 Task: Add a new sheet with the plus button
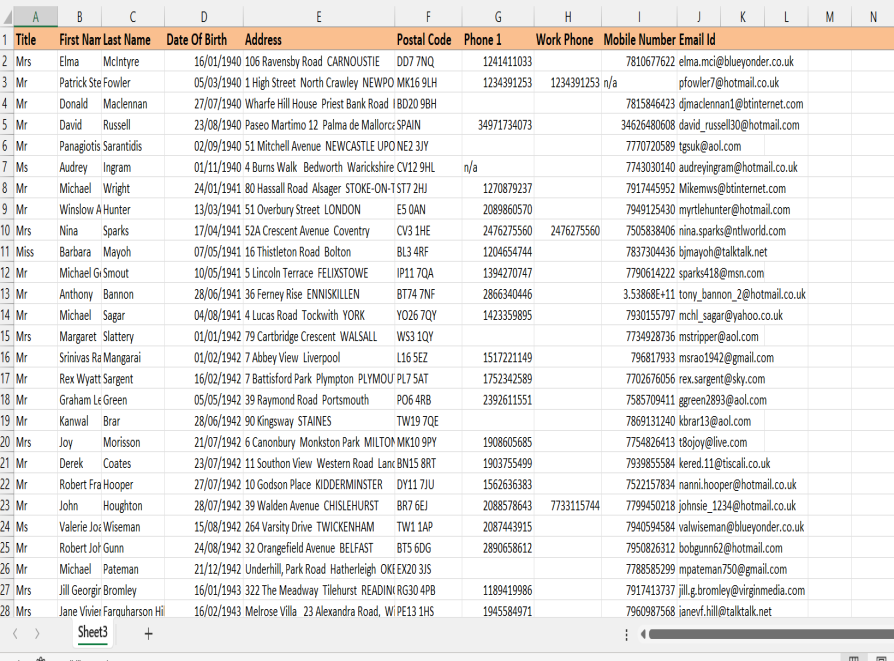148,634
